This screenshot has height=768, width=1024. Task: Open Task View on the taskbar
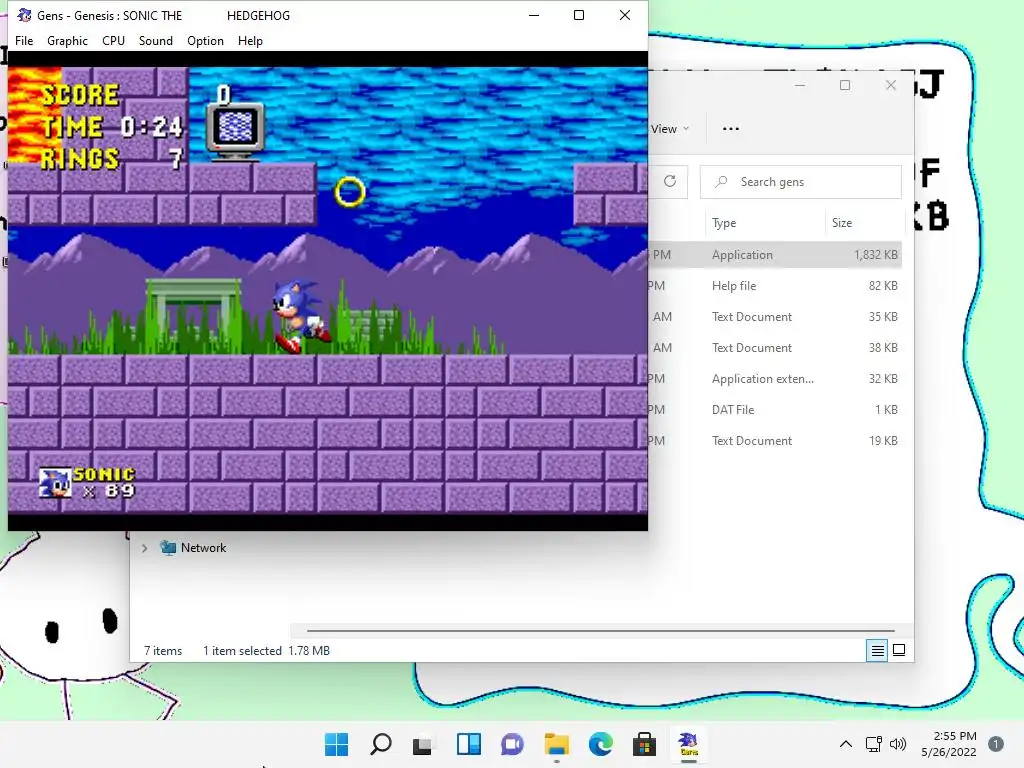pos(423,744)
